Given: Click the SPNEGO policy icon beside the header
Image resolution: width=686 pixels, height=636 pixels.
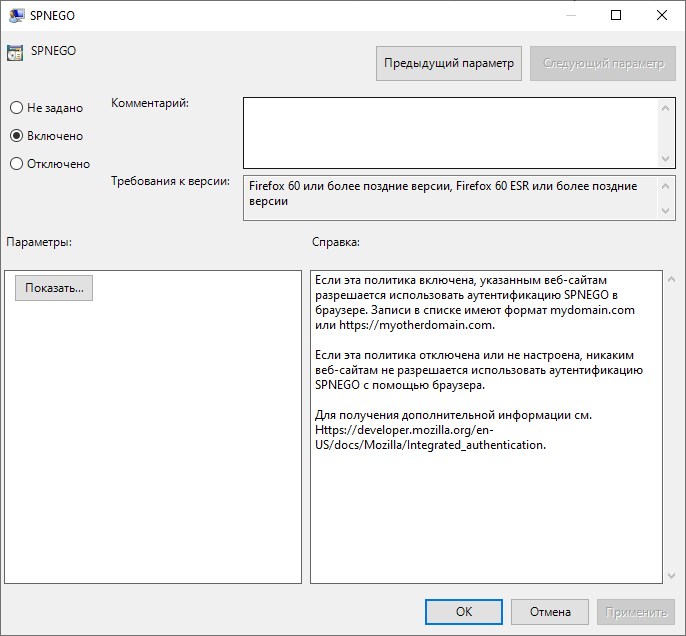Looking at the screenshot, I should coord(16,53).
